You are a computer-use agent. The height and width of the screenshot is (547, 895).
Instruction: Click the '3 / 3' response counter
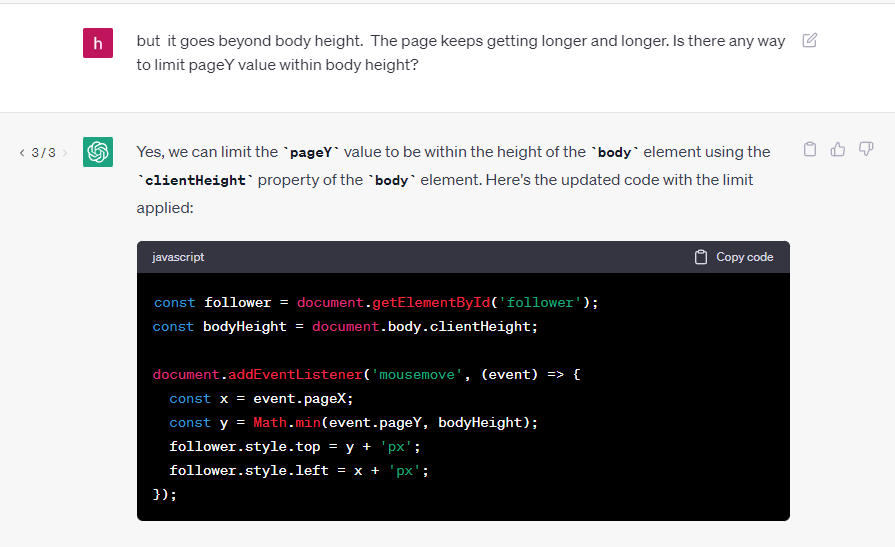pyautogui.click(x=43, y=152)
